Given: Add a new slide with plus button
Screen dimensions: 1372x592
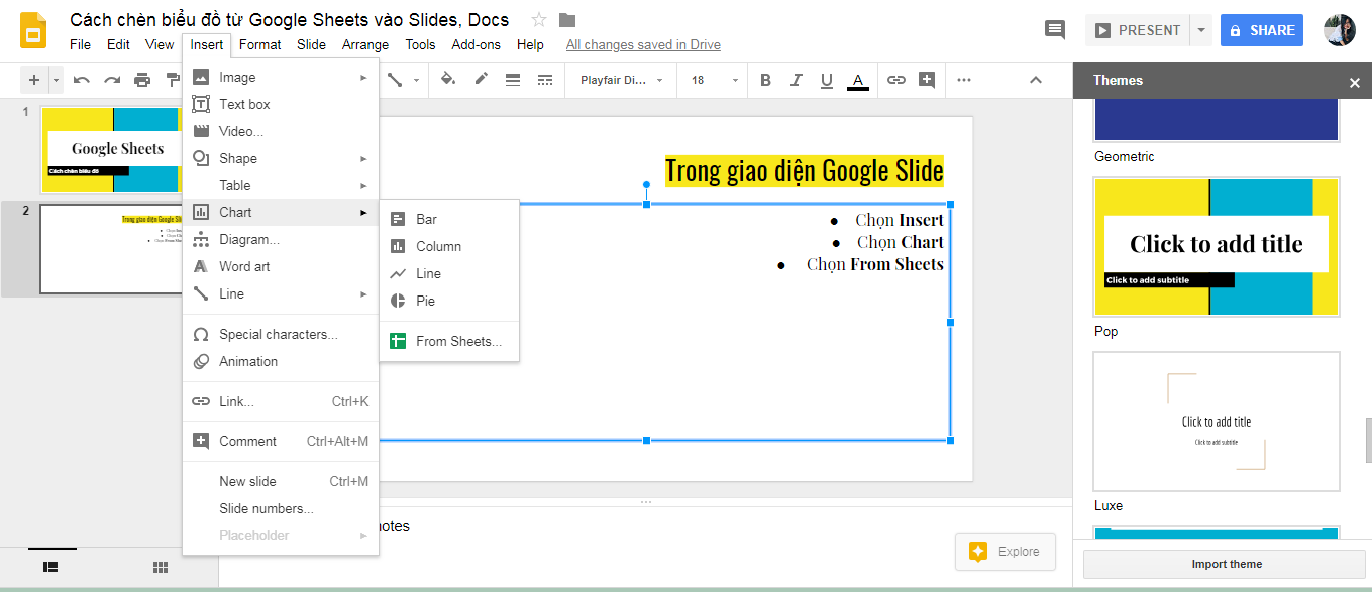Looking at the screenshot, I should tap(34, 80).
